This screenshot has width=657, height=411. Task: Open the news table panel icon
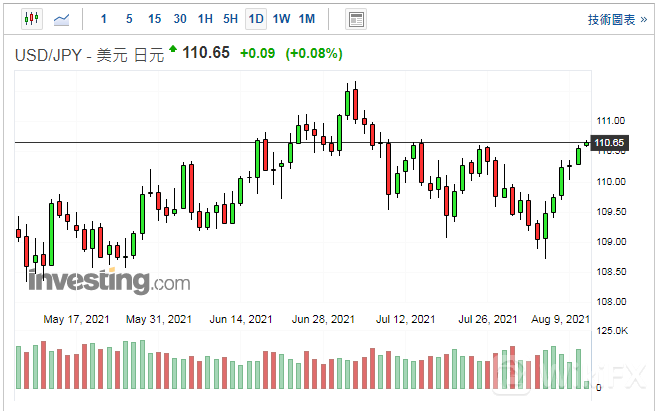pyautogui.click(x=355, y=19)
